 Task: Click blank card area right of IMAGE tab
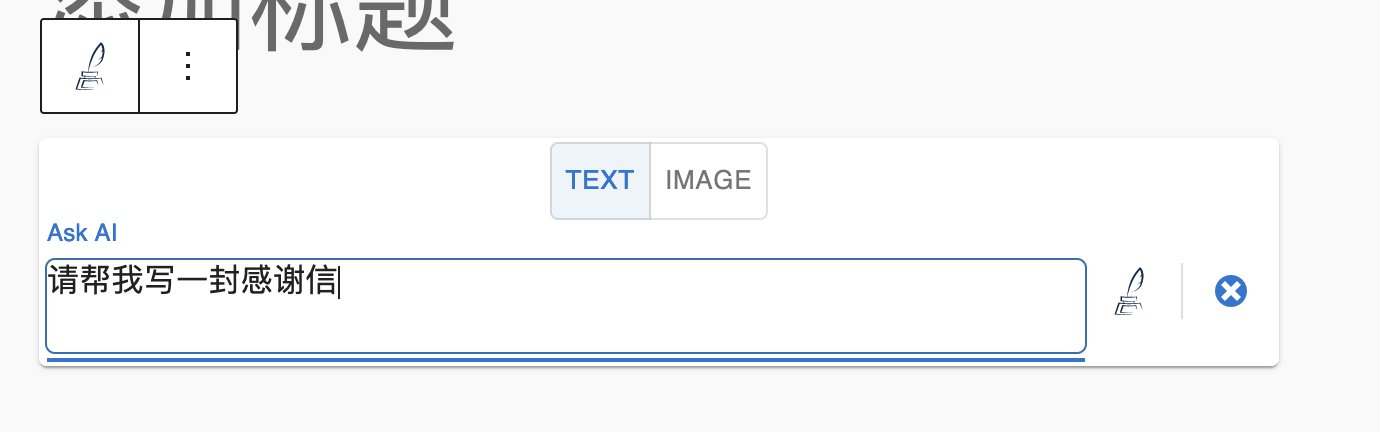point(1000,180)
